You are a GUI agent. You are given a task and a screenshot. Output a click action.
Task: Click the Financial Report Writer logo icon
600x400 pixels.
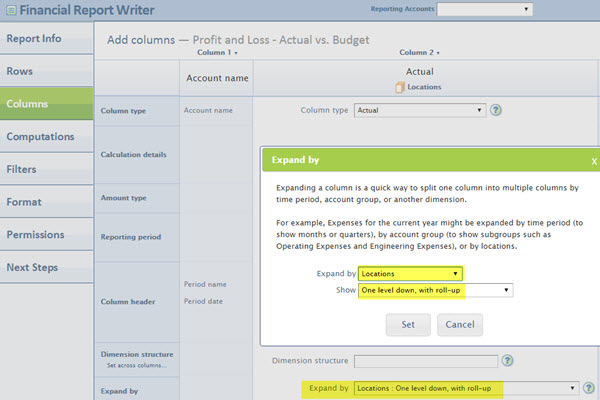point(8,12)
